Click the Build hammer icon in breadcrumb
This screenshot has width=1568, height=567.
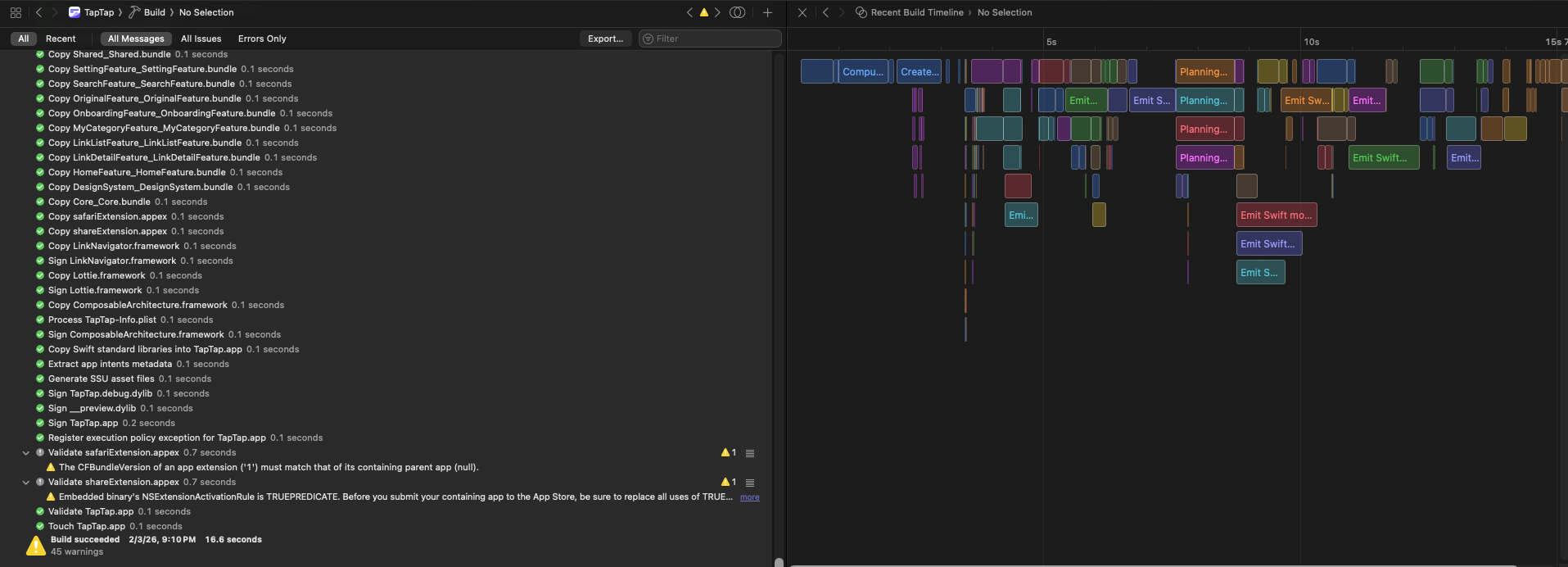coord(134,12)
